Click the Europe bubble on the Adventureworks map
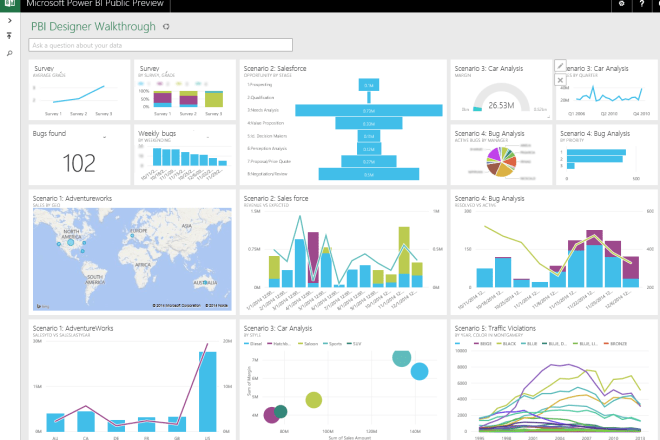 (132, 236)
